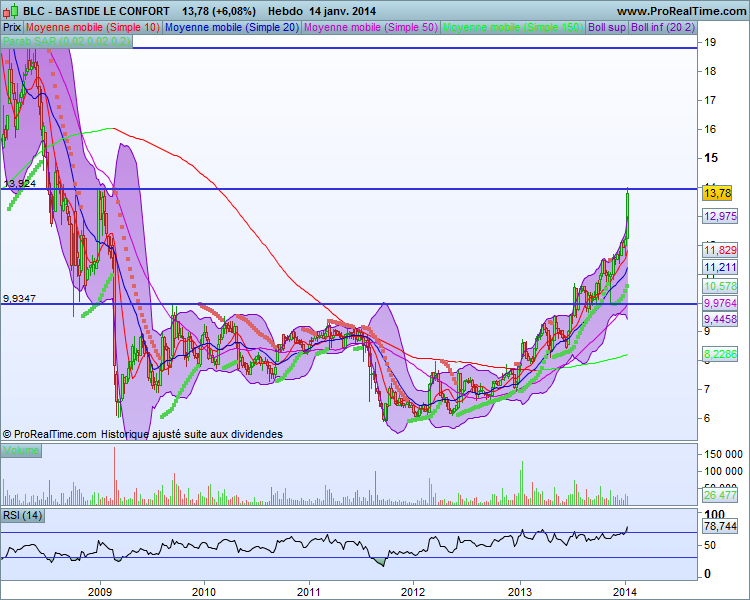Click the Parabolic SAR value 10,578
The height and width of the screenshot is (600, 750).
tap(720, 286)
